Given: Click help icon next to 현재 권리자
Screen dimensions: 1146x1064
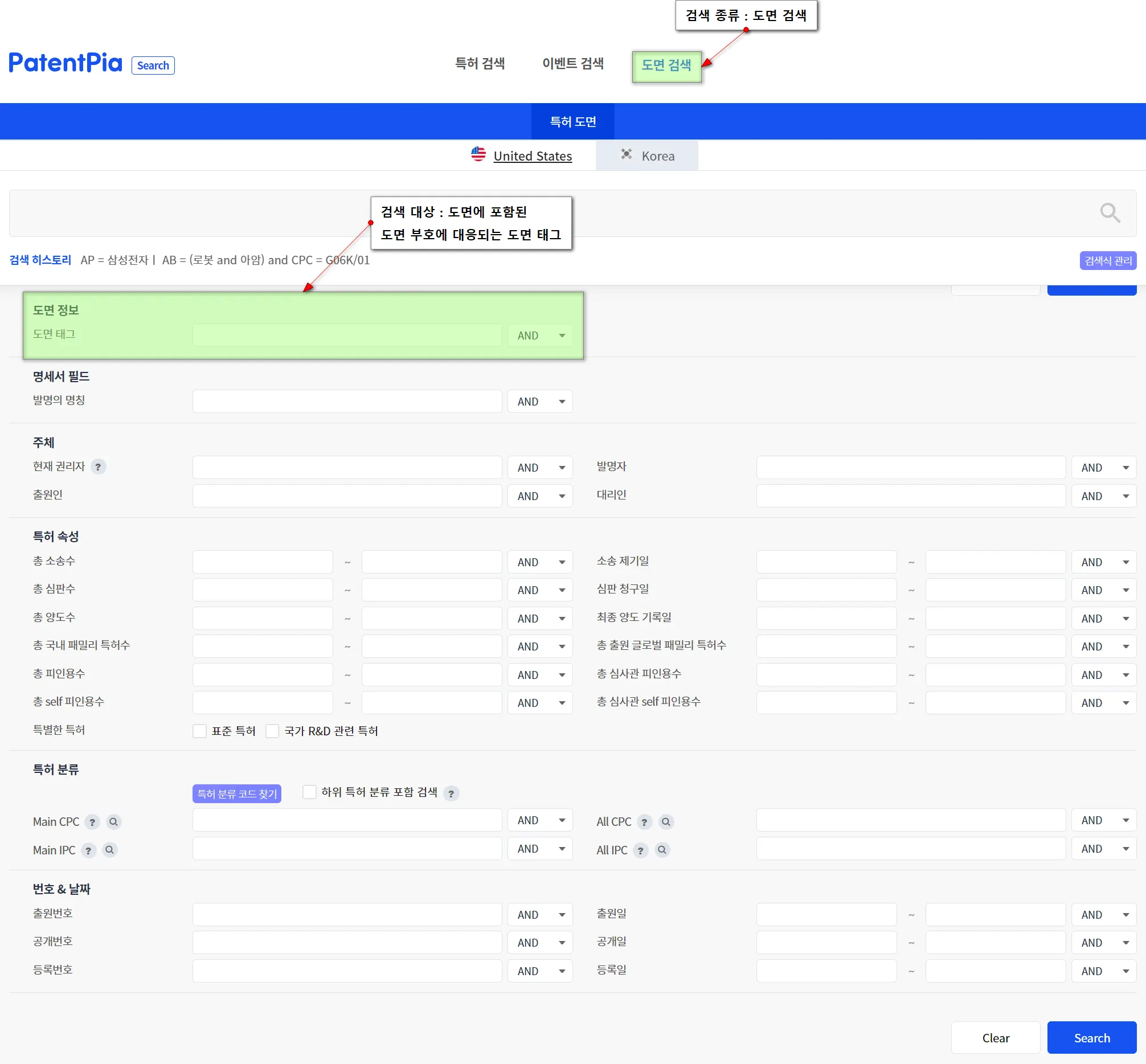Looking at the screenshot, I should (98, 467).
